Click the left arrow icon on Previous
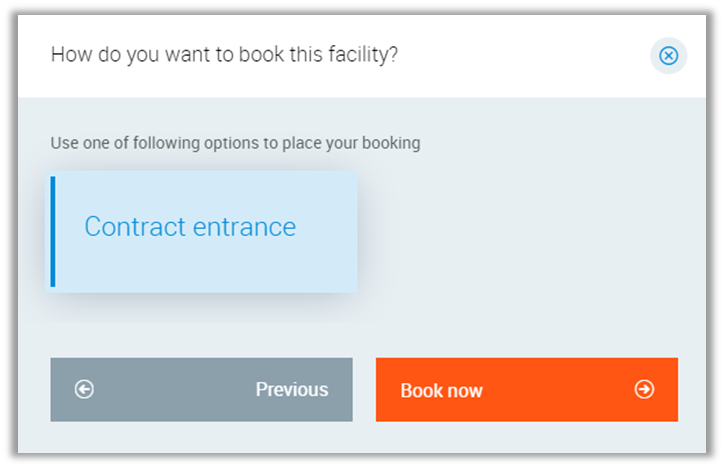The height and width of the screenshot is (468, 724). pyautogui.click(x=84, y=389)
